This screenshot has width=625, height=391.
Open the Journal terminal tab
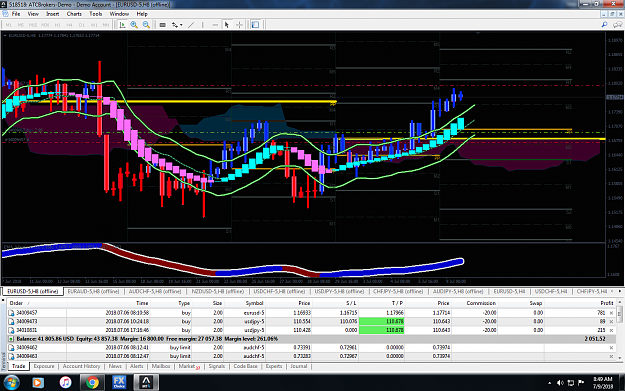(299, 366)
